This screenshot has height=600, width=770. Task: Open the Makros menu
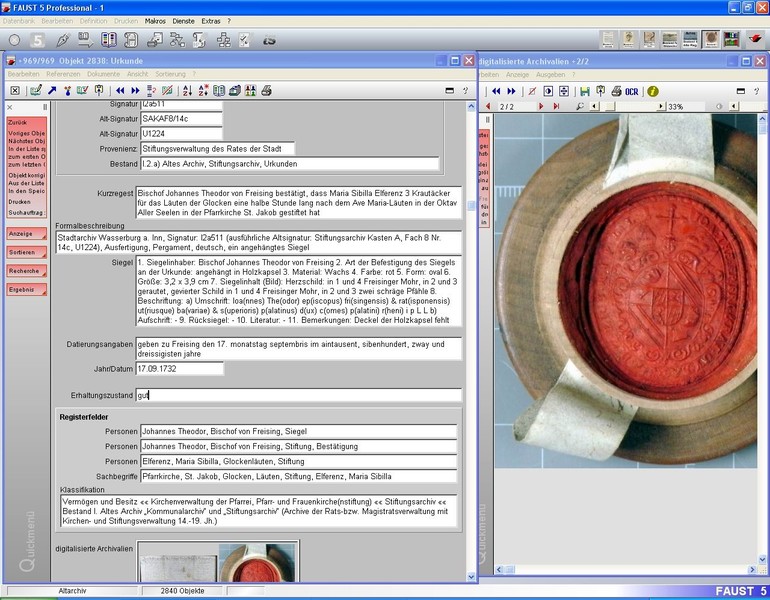[155, 21]
